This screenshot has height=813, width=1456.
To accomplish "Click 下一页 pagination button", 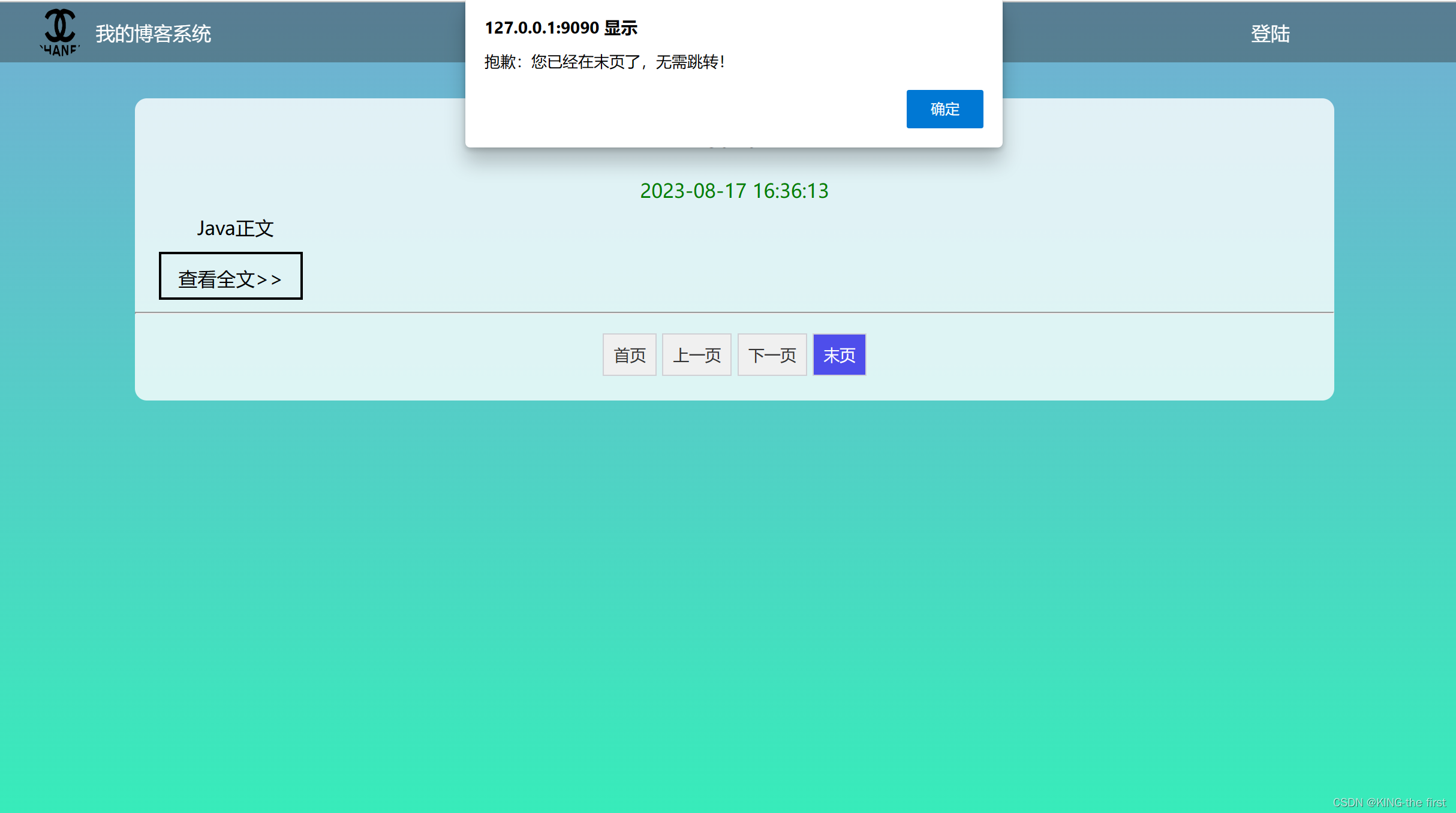I will [x=772, y=355].
